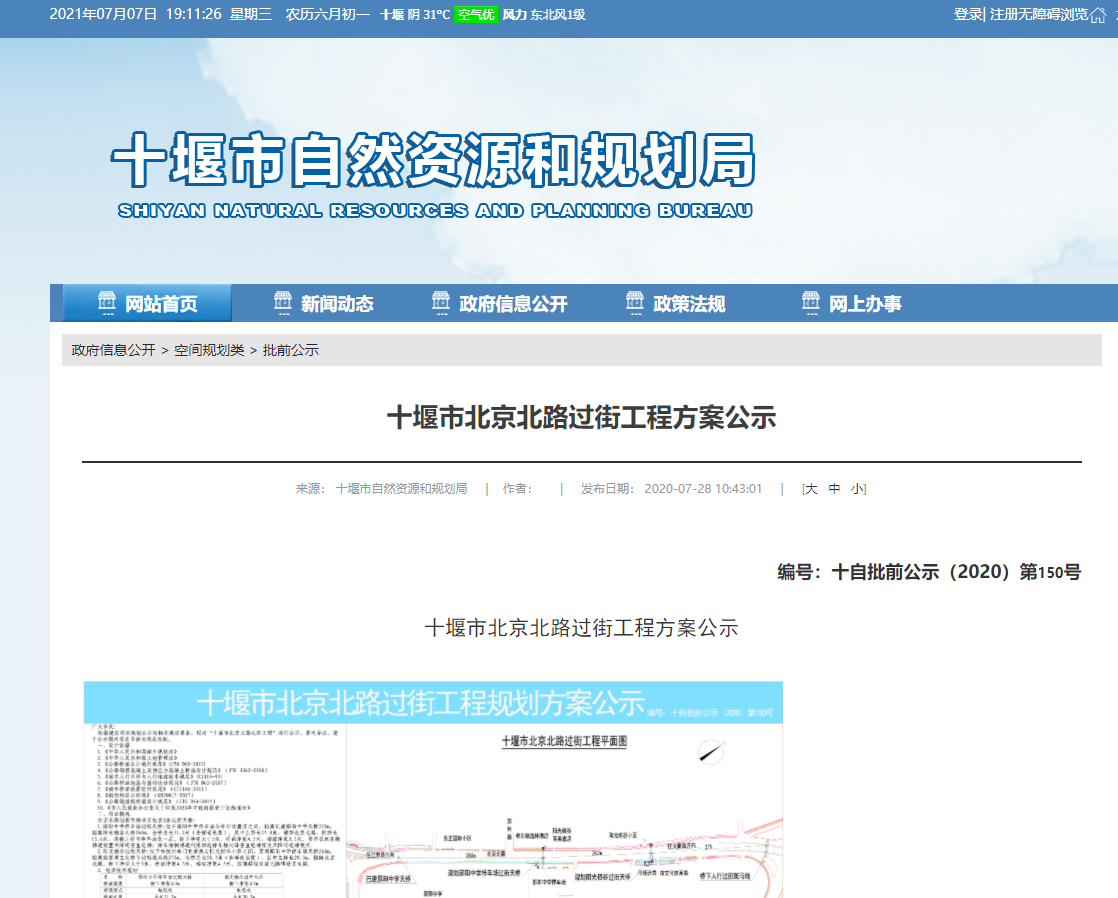Click the publish date 2020-07-28 10:43:01

click(703, 489)
